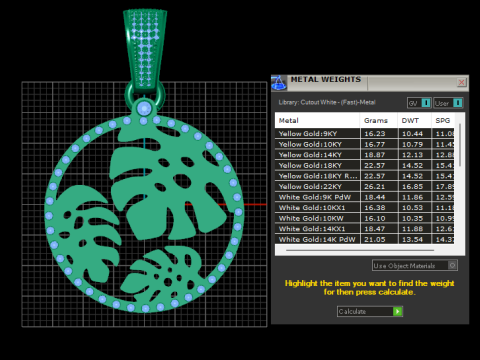Click the DWT column header
The image size is (480, 360).
[x=414, y=120]
